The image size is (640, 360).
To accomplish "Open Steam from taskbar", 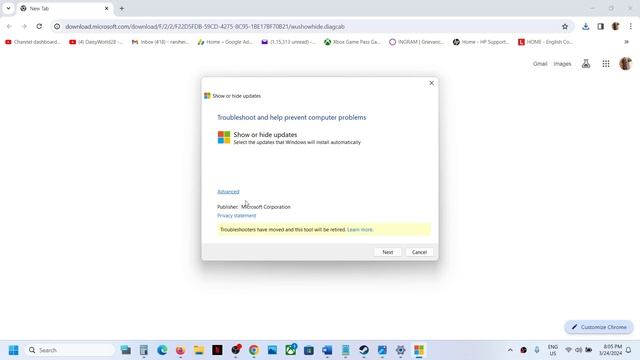I will [364, 350].
